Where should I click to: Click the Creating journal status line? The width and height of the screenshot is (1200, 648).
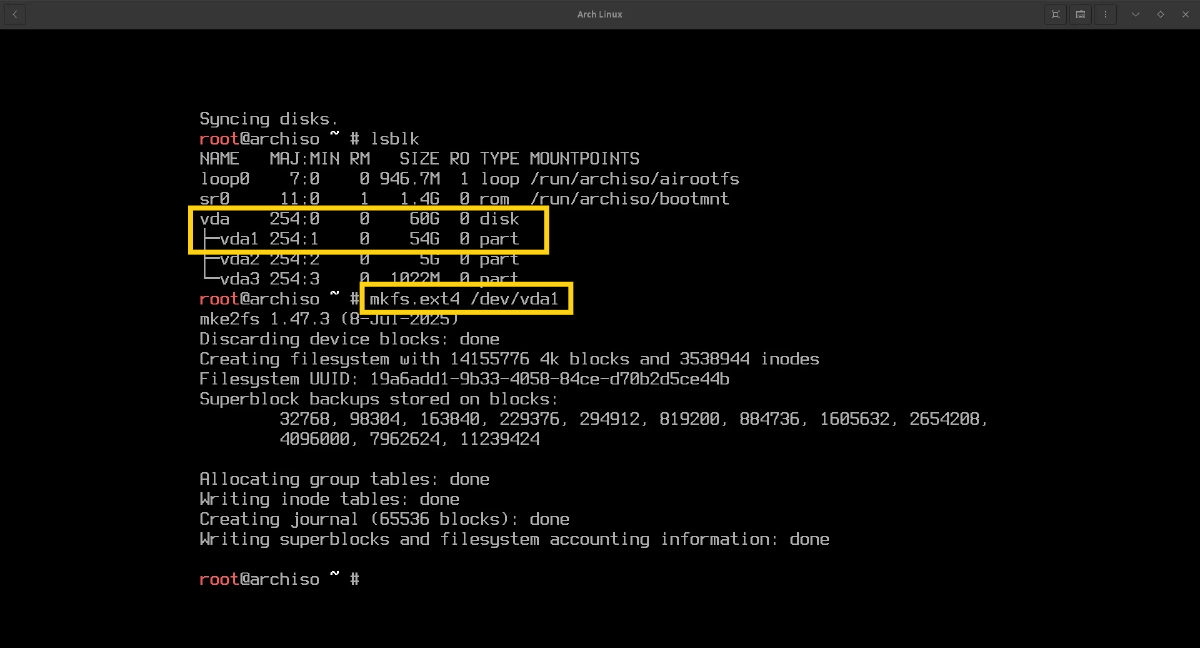point(384,519)
